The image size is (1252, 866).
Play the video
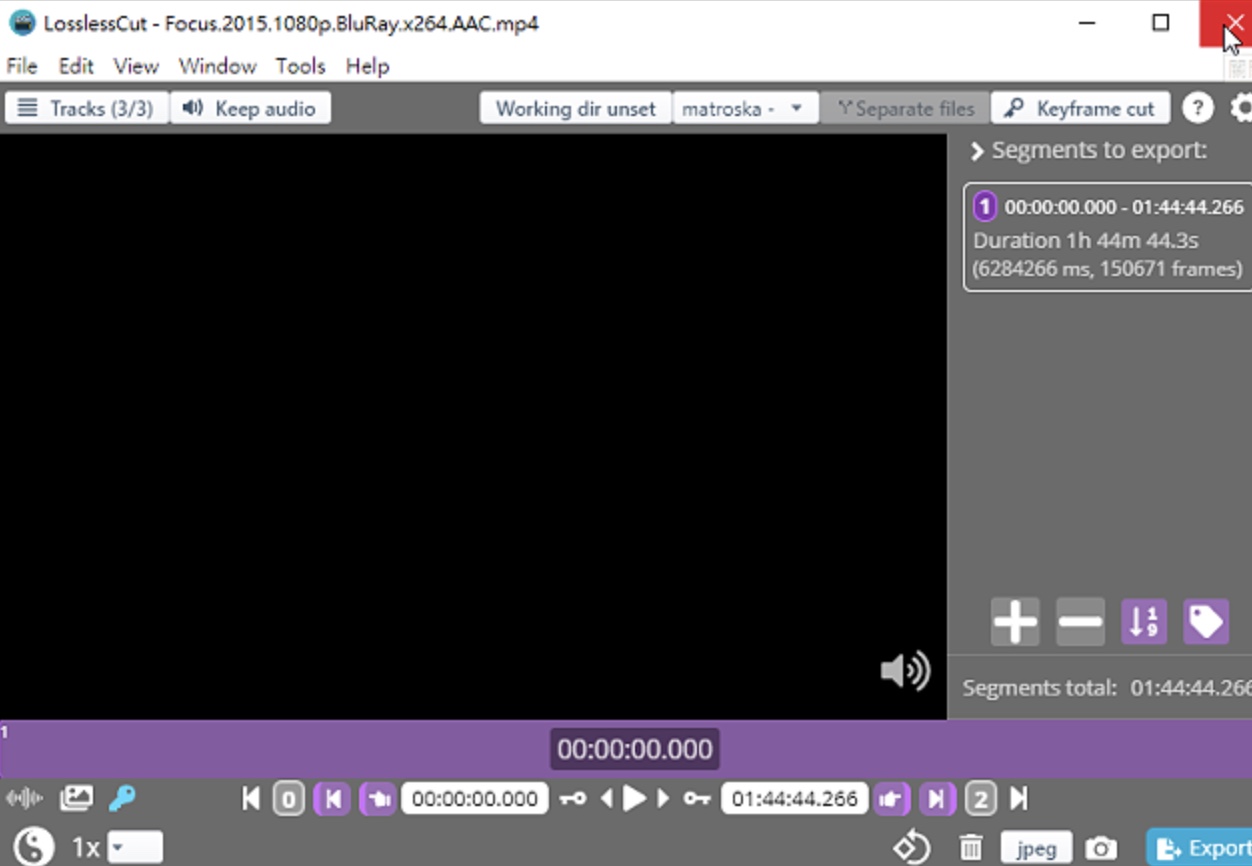(x=635, y=799)
